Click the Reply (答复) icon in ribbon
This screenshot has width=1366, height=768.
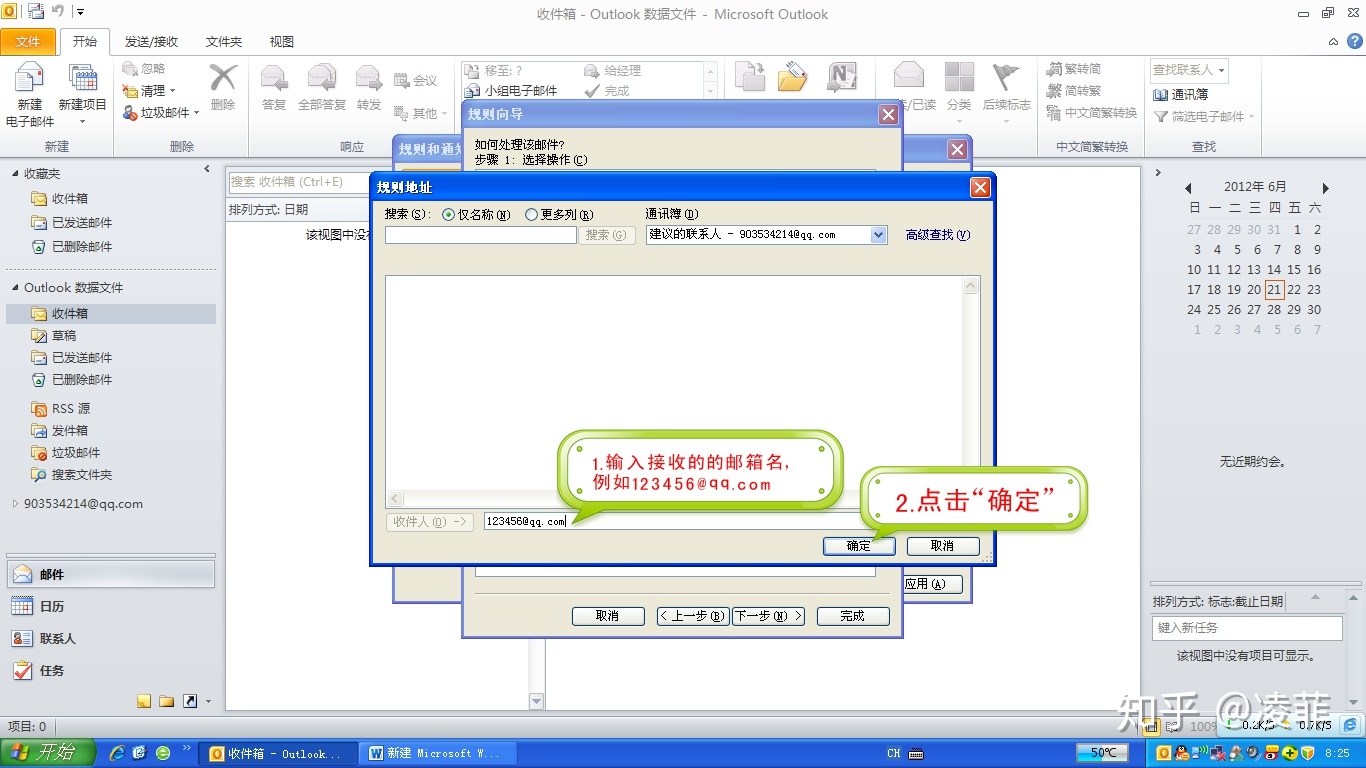pos(274,79)
